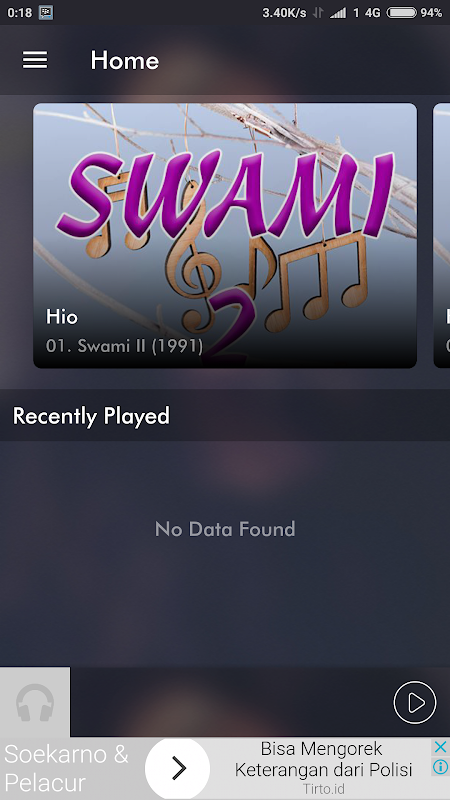This screenshot has width=450, height=800.
Task: Open the ad info icon
Action: [440, 766]
